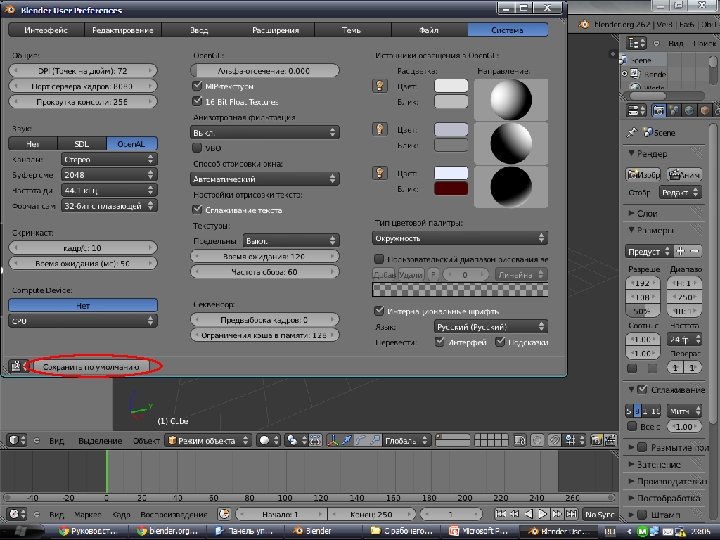This screenshot has height=540, width=720.
Task: Select the SDL audio device button
Action: pos(82,144)
